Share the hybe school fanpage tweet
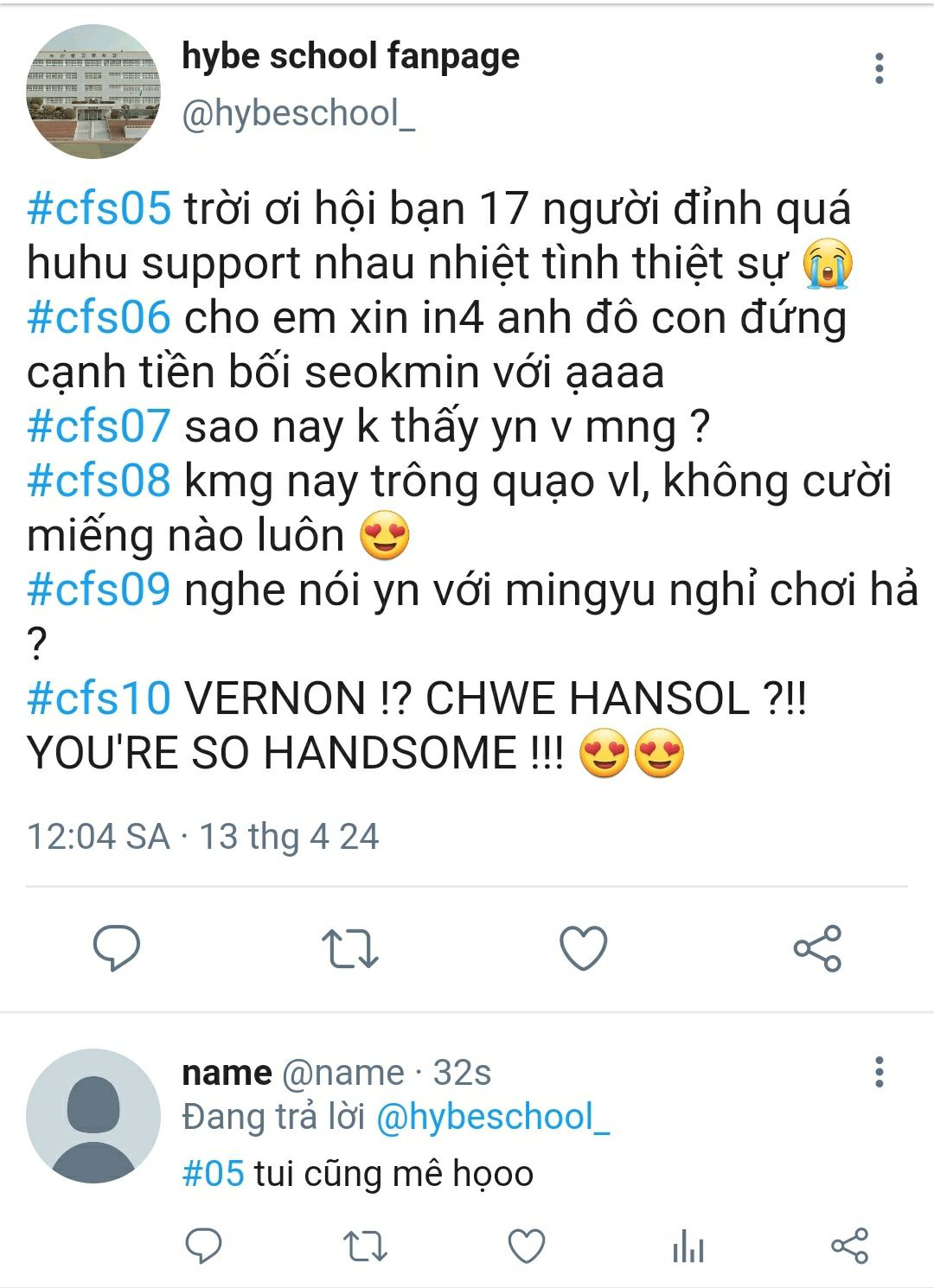Image resolution: width=934 pixels, height=1288 pixels. (817, 948)
